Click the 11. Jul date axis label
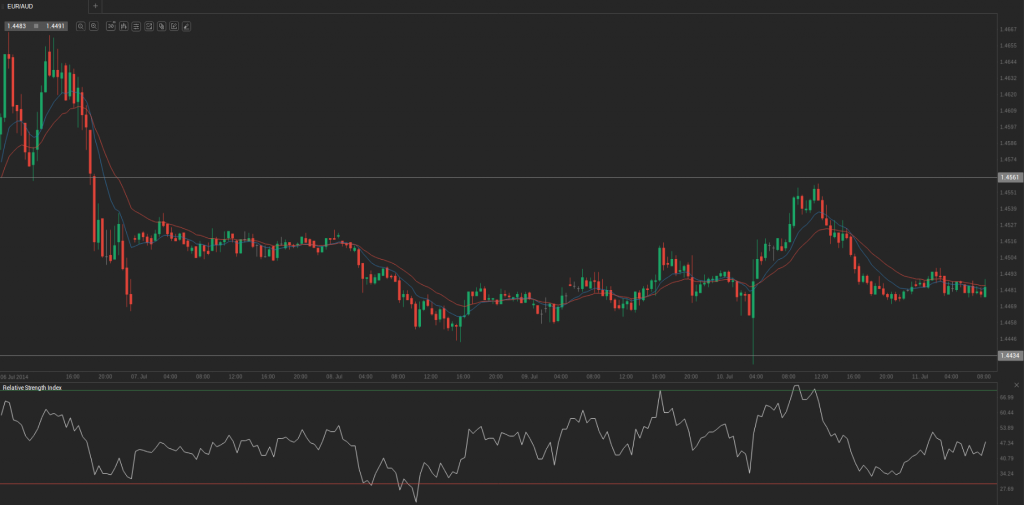Viewport: 1024px width, 505px height. [x=920, y=377]
